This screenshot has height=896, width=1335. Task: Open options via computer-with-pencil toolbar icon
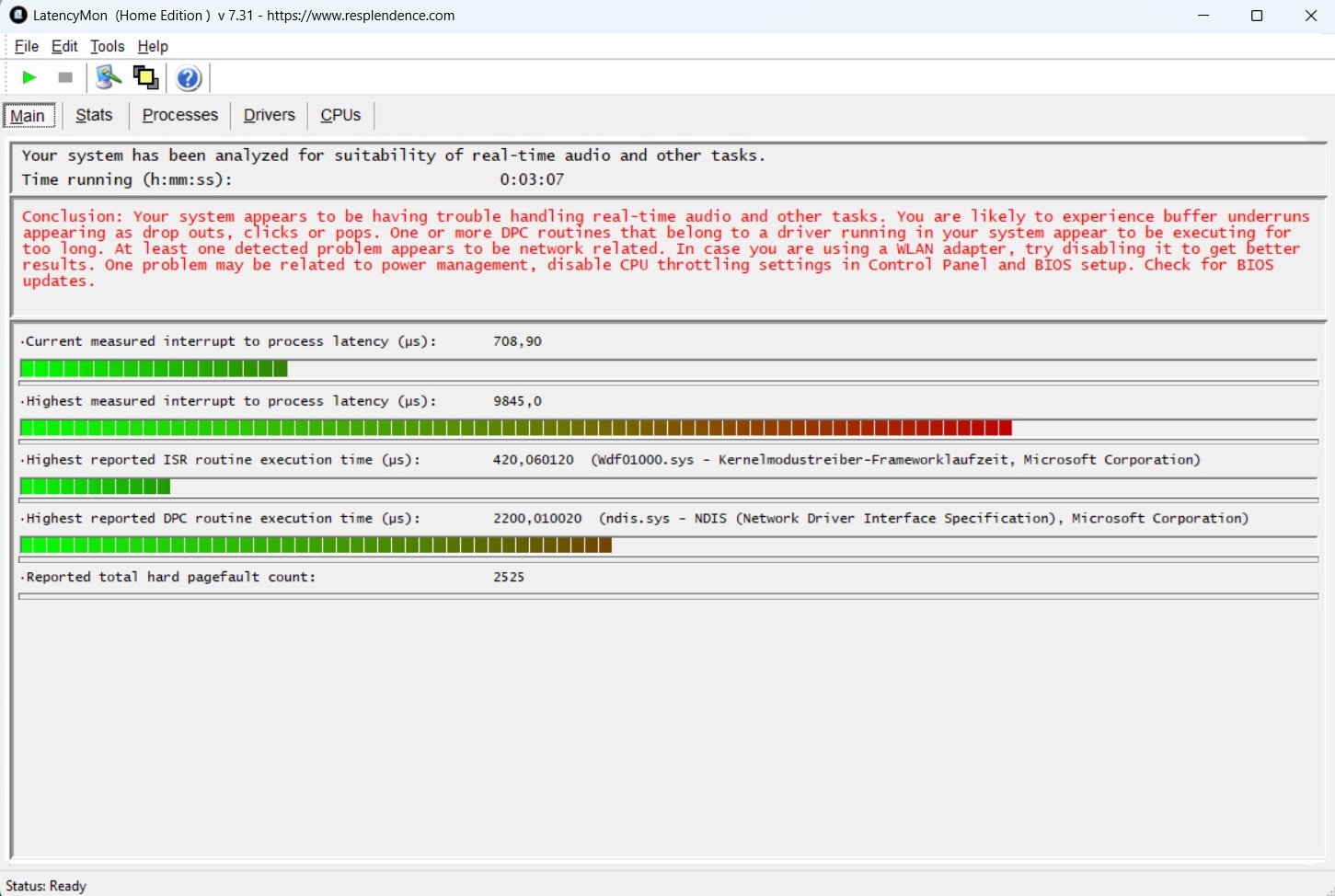click(108, 78)
